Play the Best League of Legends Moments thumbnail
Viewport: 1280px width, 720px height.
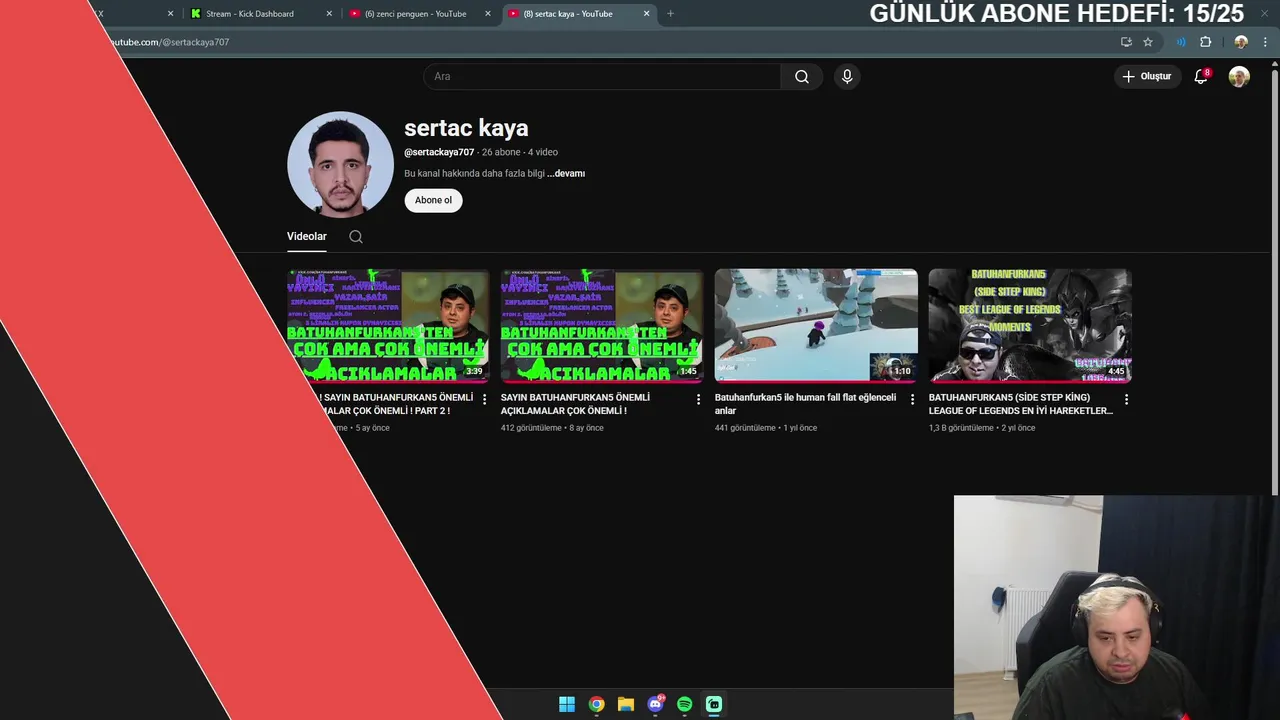coord(1030,325)
